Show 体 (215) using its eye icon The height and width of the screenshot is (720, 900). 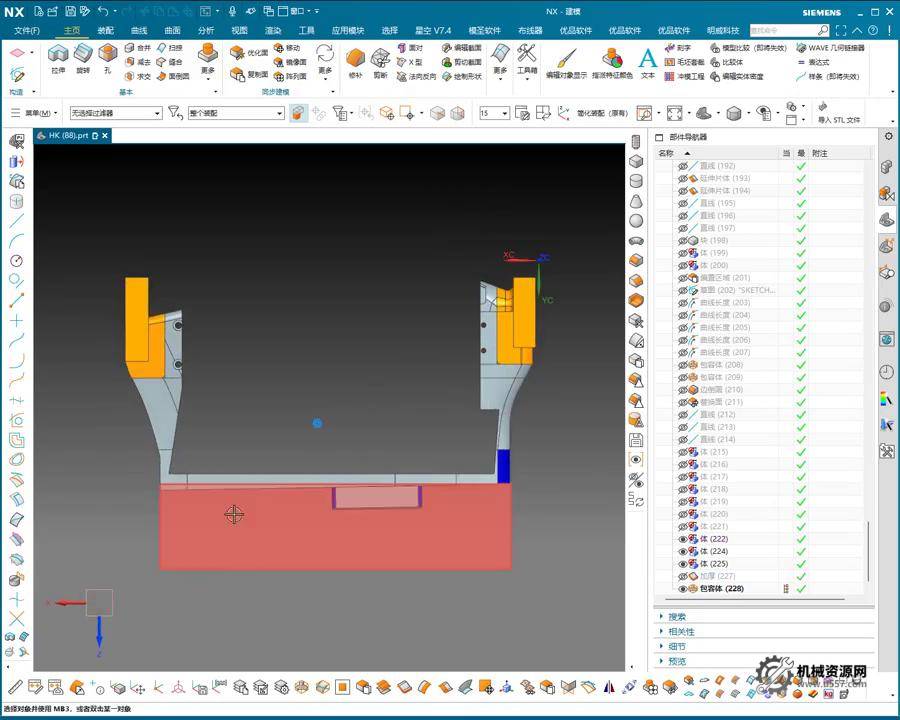pyautogui.click(x=684, y=452)
